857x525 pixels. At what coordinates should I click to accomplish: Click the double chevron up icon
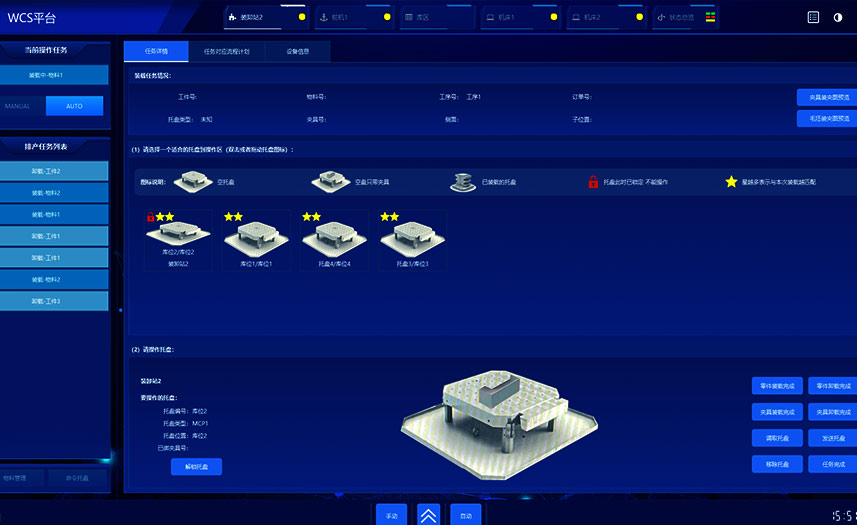tap(428, 514)
